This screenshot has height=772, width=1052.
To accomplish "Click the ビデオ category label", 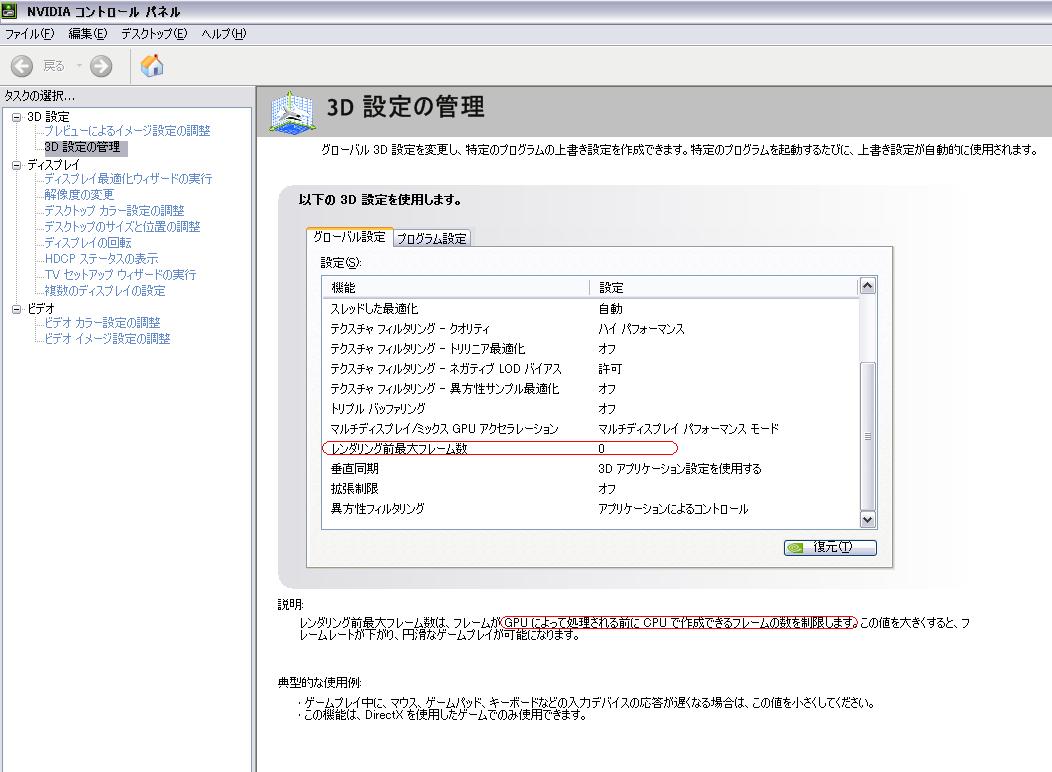I will point(41,309).
